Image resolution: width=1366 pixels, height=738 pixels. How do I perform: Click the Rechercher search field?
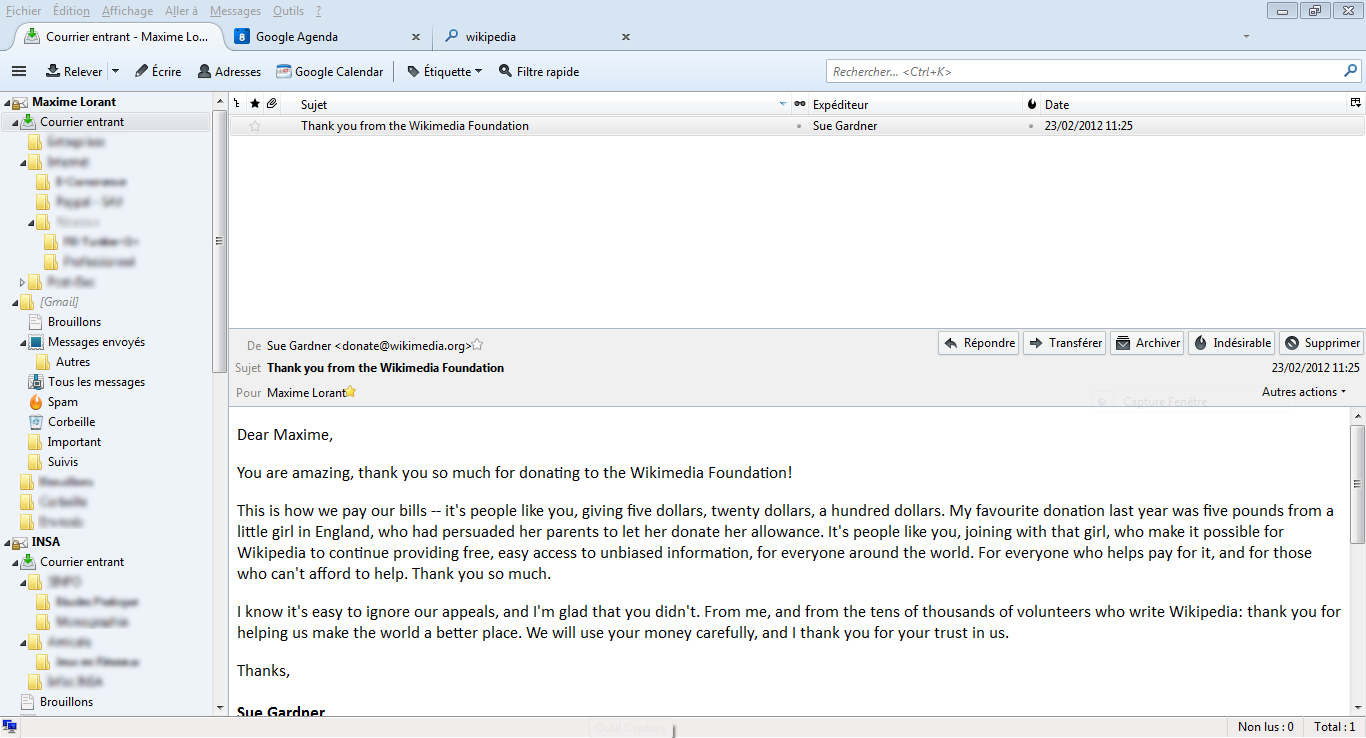[1085, 72]
